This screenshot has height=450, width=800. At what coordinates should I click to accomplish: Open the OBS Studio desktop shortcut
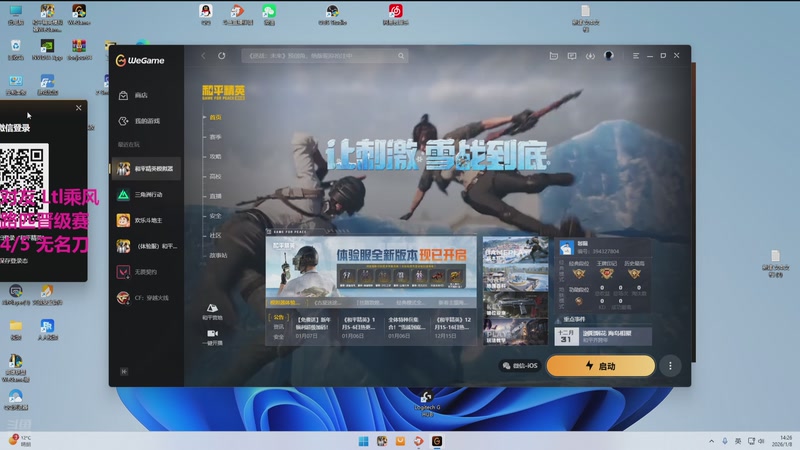pyautogui.click(x=332, y=14)
